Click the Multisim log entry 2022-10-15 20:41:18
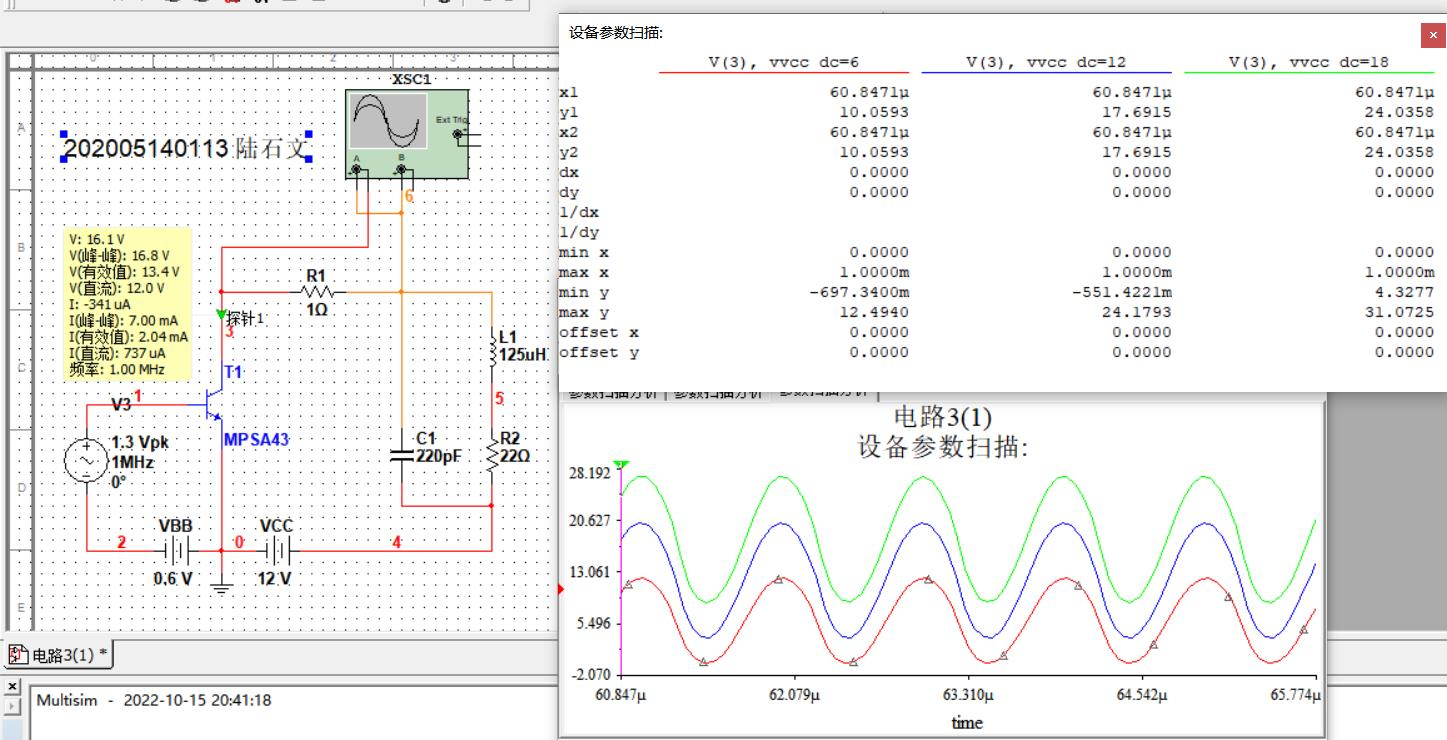1447x740 pixels. (x=154, y=700)
